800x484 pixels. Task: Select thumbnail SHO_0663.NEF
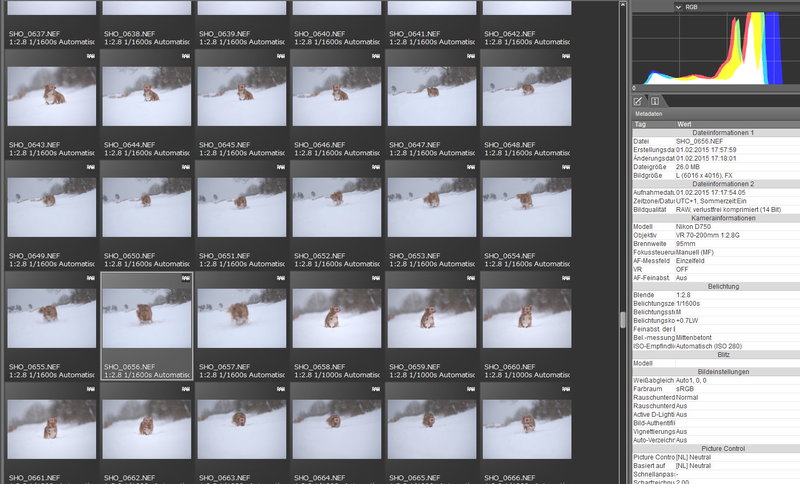242,429
